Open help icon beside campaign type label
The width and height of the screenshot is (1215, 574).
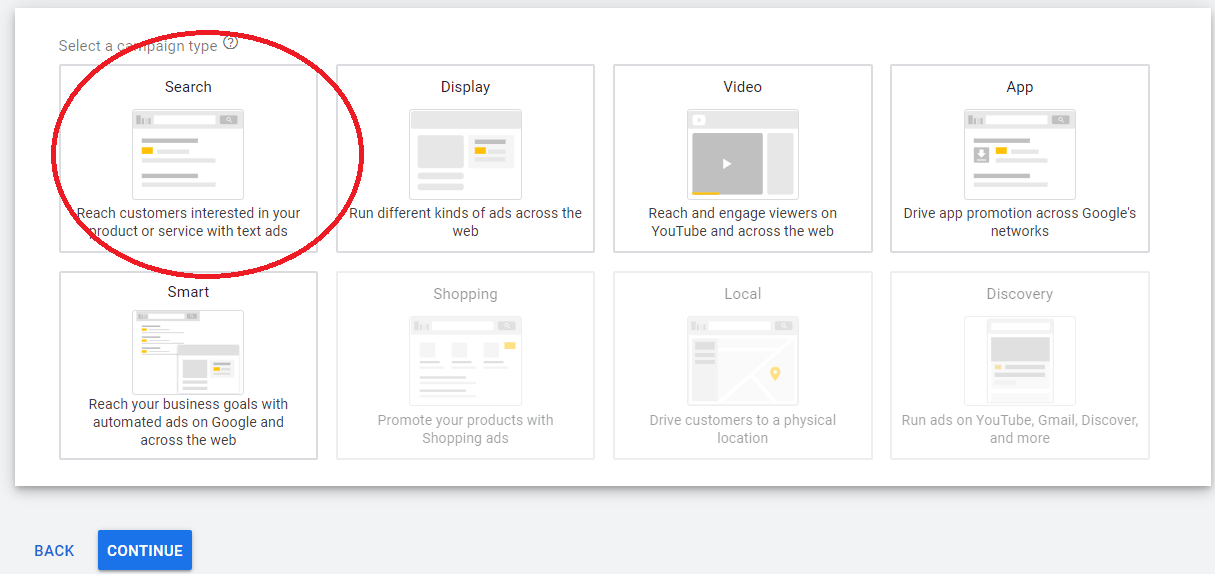coord(231,43)
